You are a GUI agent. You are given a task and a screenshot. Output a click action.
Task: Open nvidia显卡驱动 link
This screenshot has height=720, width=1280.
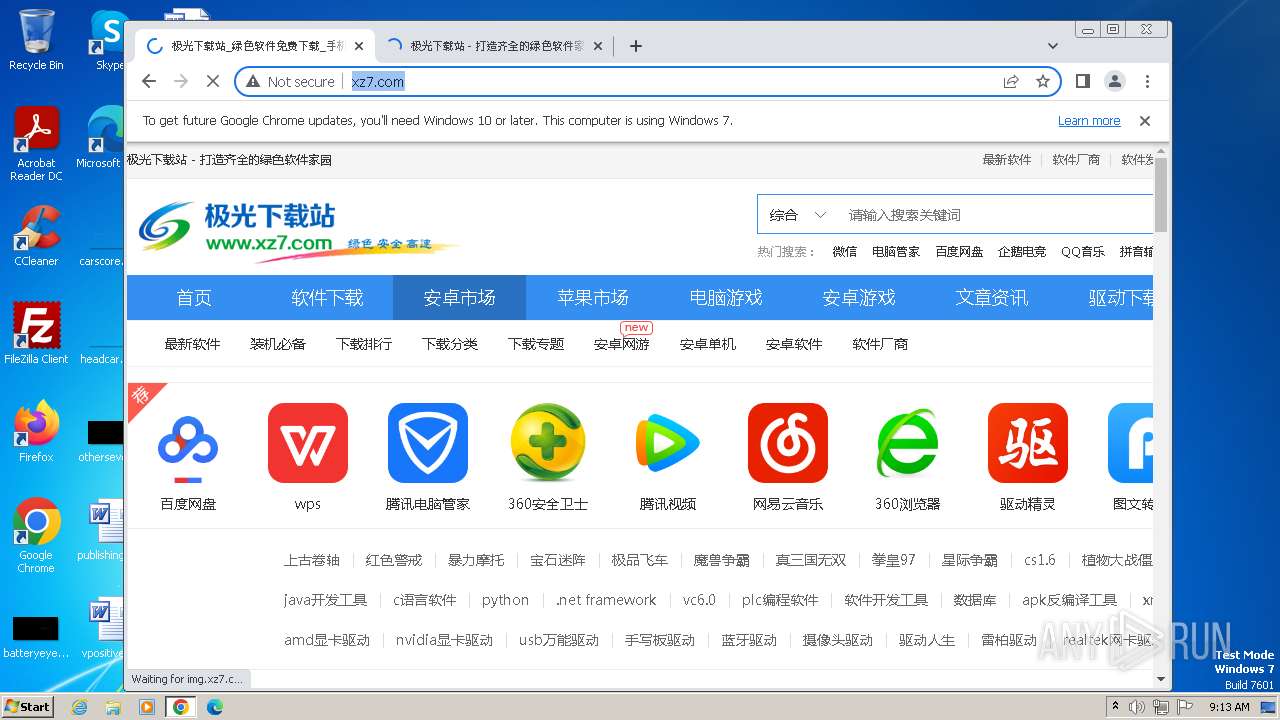tap(444, 640)
